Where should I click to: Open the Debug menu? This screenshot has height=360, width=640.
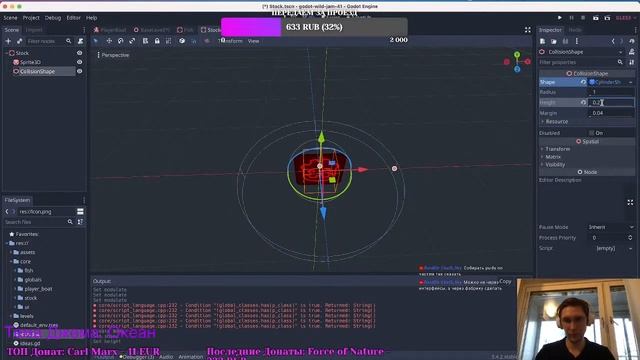click(53, 18)
